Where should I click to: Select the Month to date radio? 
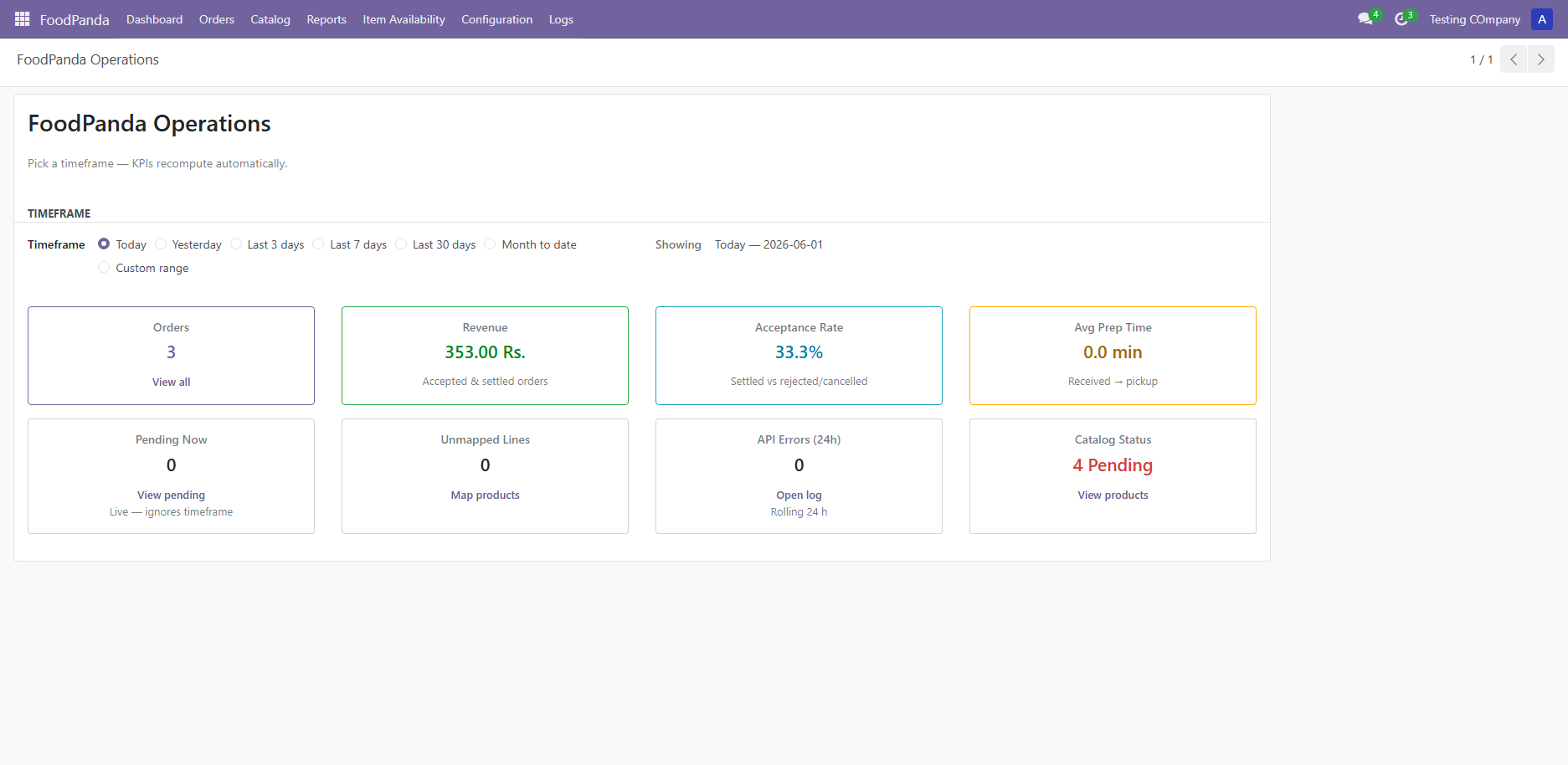(490, 244)
